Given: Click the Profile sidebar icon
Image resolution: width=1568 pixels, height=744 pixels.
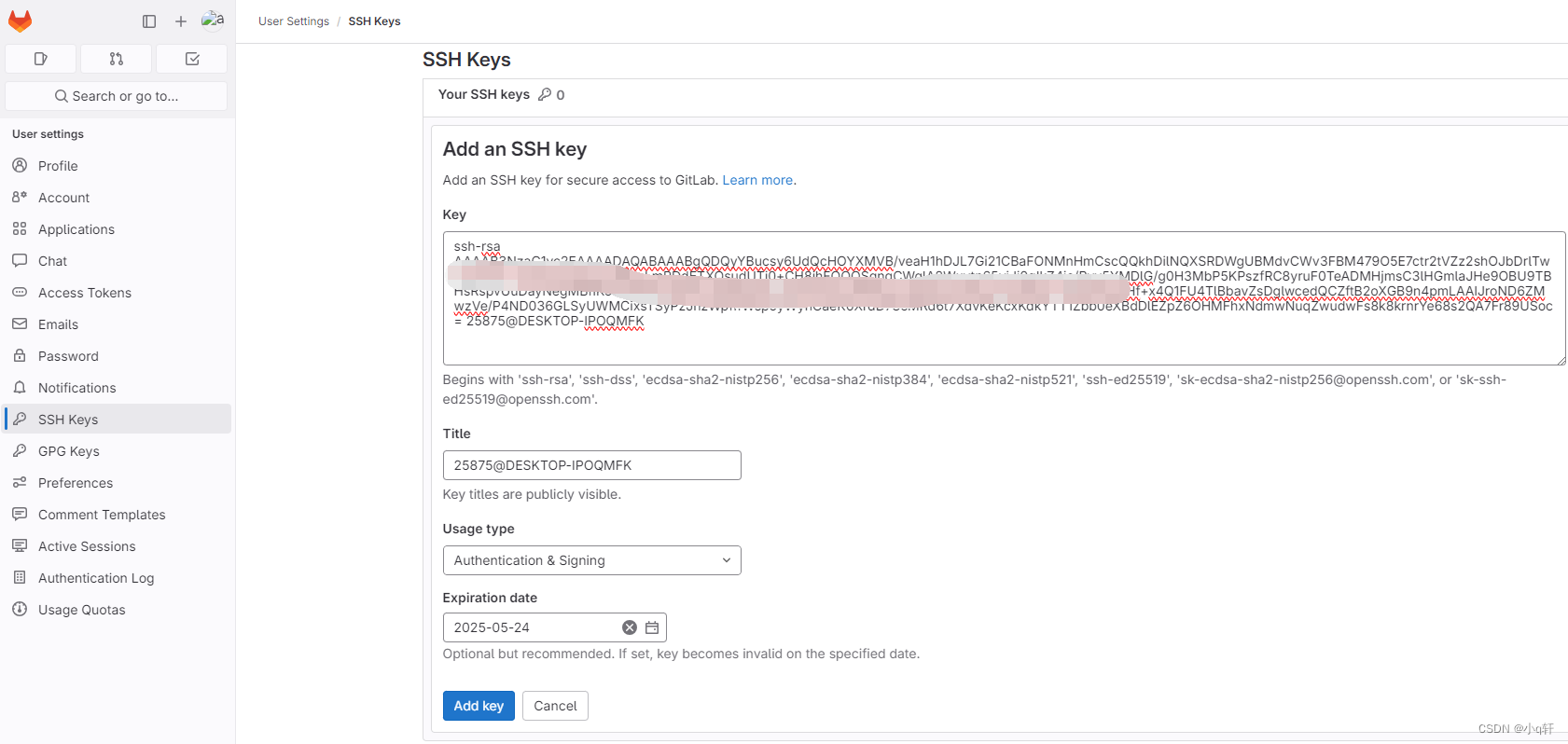Looking at the screenshot, I should click(x=20, y=165).
